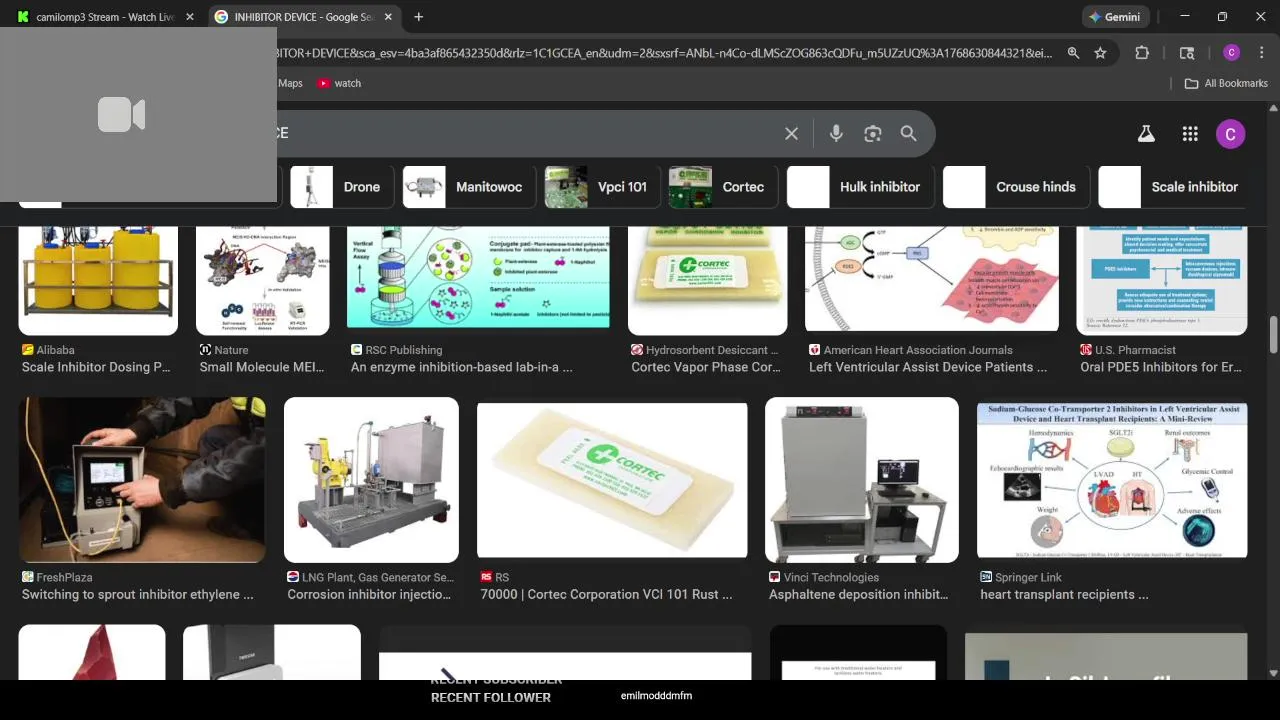Open 'Left Ventricular Assist Device Patients' link
The height and width of the screenshot is (720, 1280).
[x=928, y=367]
